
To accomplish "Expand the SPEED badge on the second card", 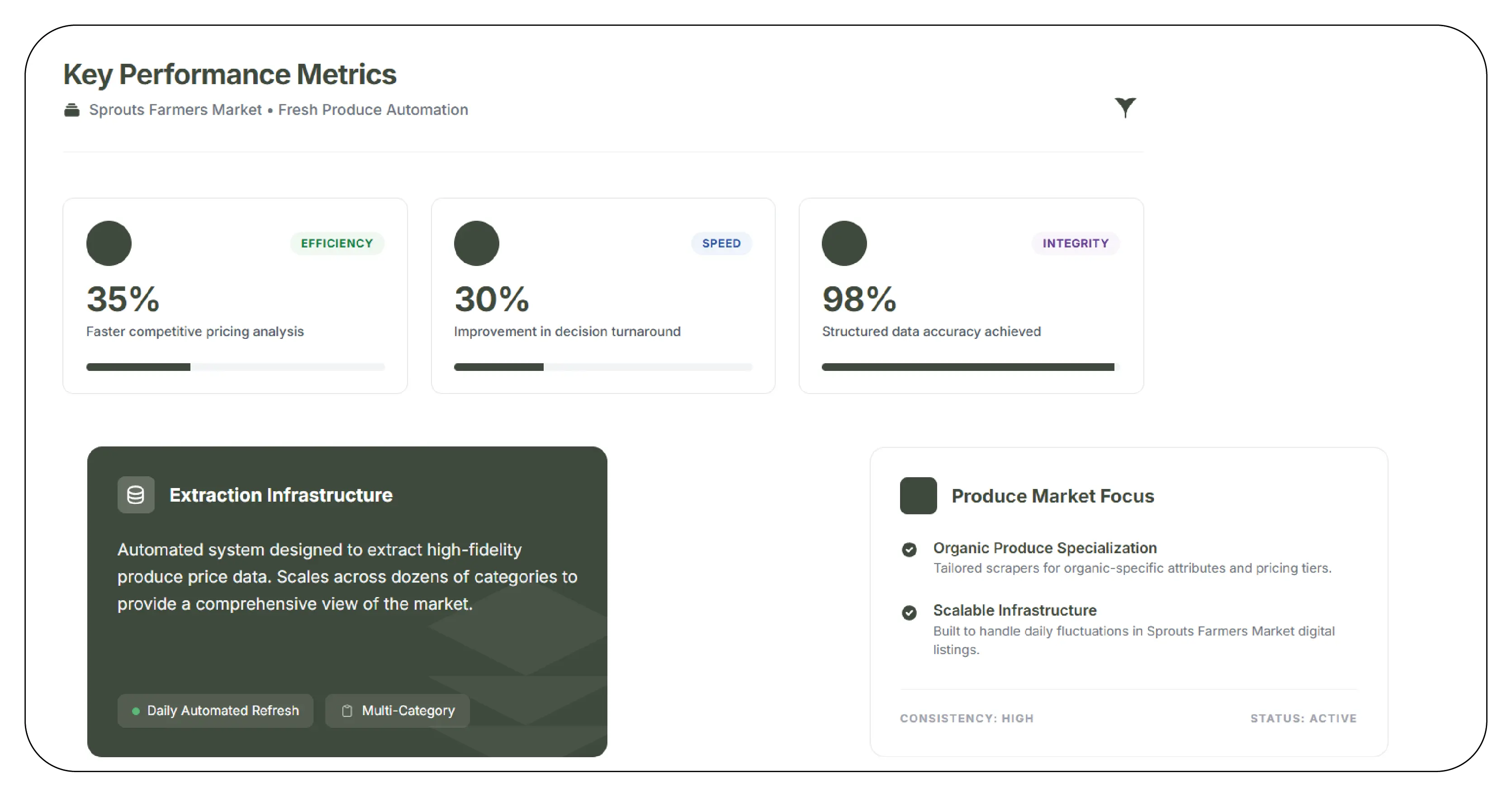I will point(721,243).
